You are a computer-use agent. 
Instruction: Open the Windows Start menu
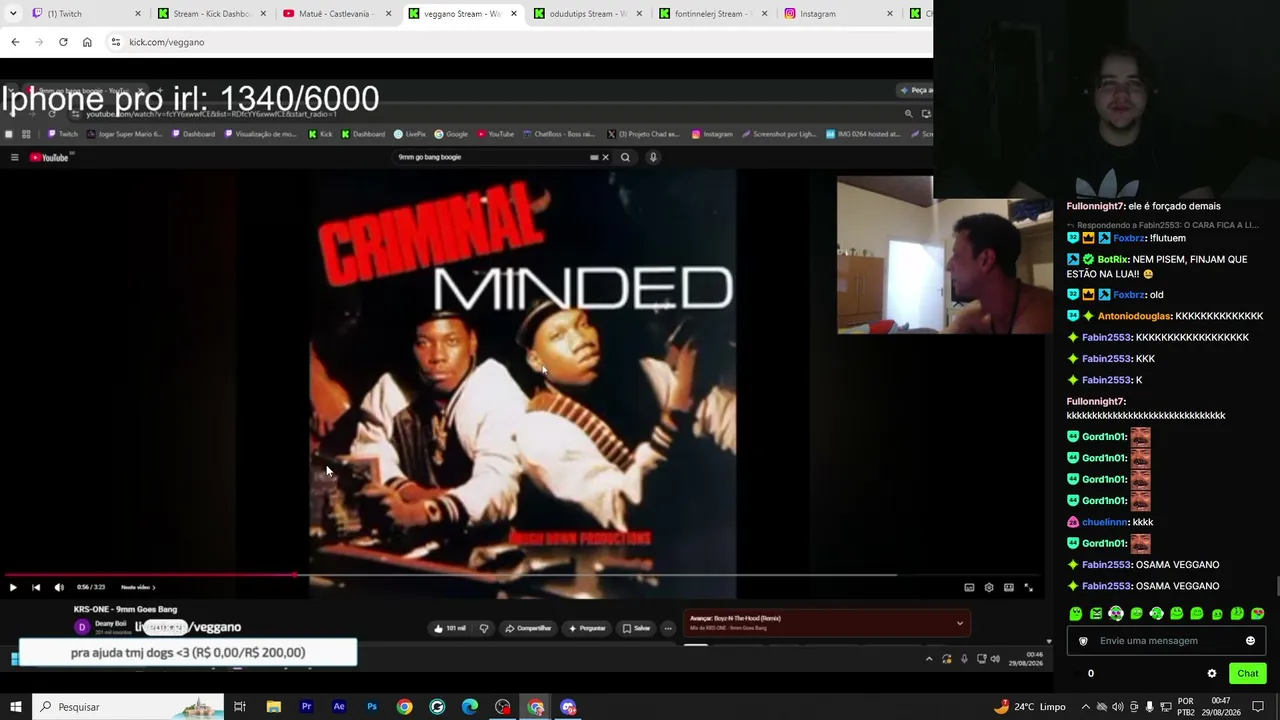click(16, 707)
